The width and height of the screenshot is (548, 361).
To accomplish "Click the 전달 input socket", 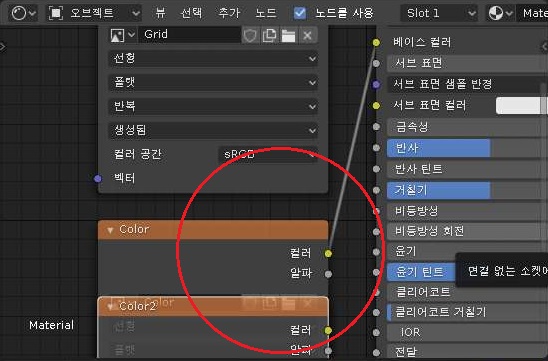I will click(x=376, y=353).
